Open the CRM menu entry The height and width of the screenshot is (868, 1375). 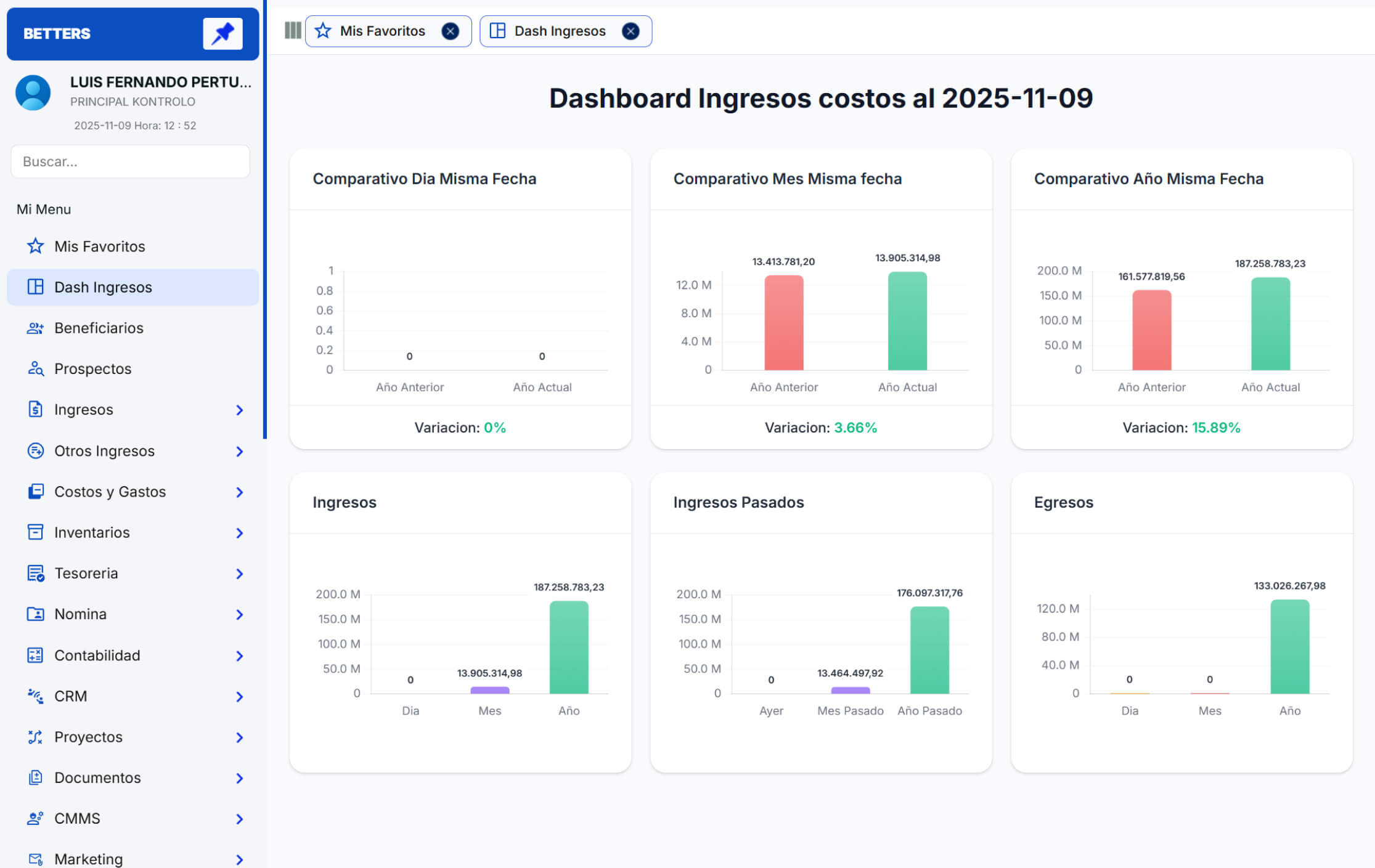[71, 696]
